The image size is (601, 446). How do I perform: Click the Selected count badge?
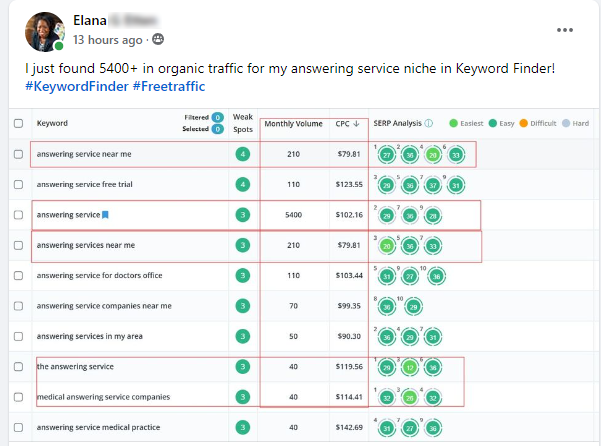point(217,129)
